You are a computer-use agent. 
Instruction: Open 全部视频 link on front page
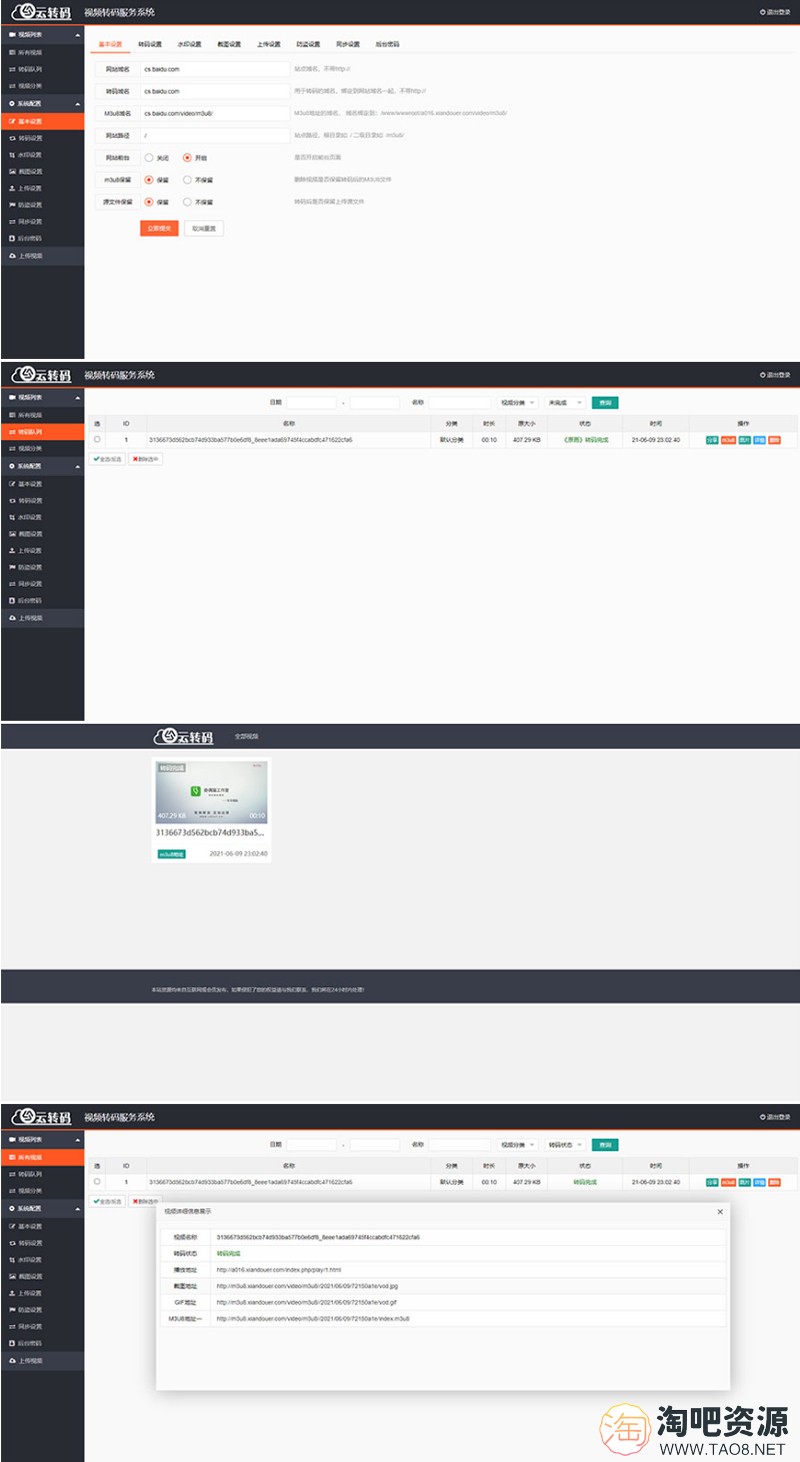click(x=246, y=736)
